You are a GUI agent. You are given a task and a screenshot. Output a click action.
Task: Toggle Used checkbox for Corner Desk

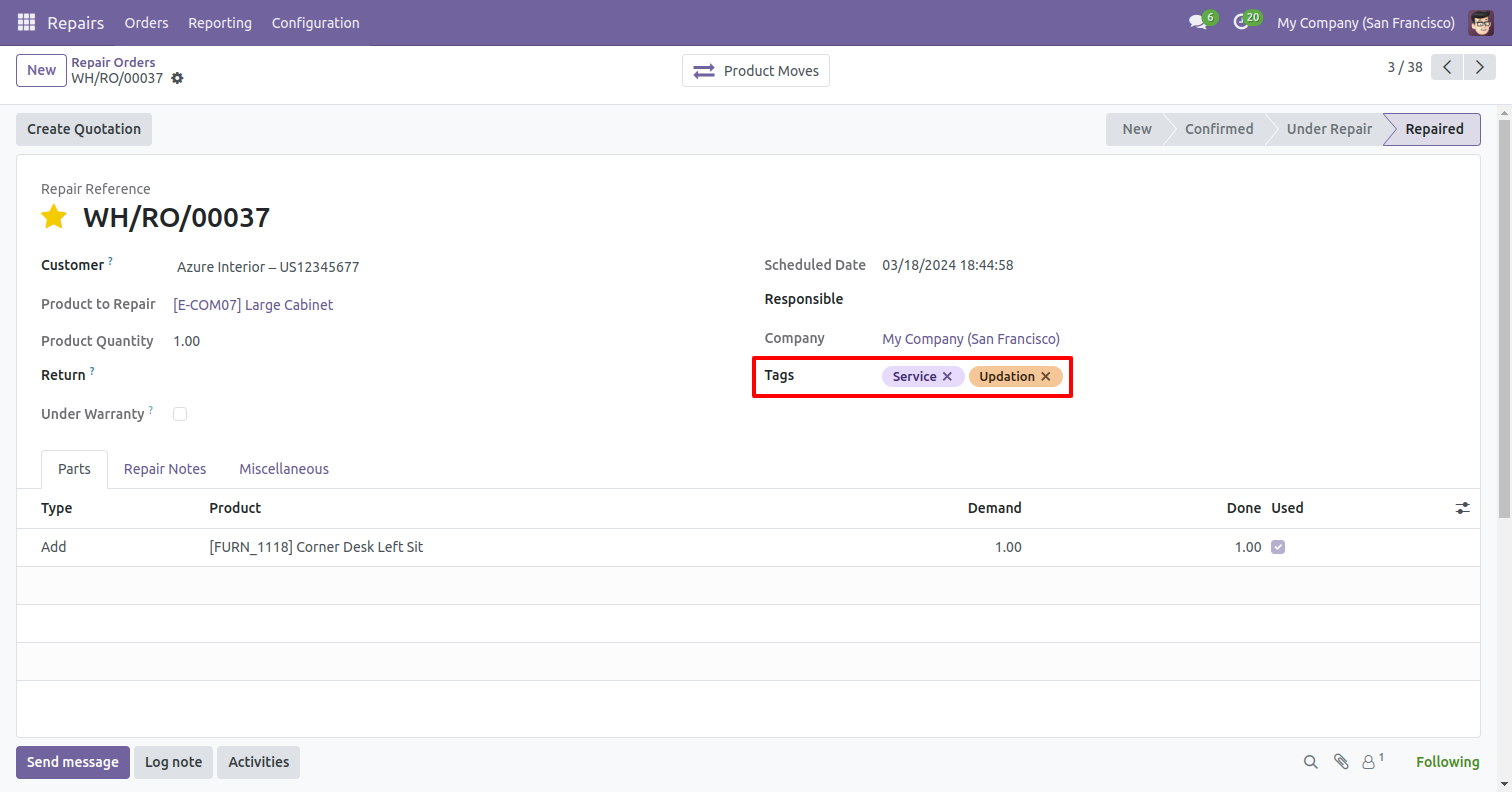coord(1278,547)
